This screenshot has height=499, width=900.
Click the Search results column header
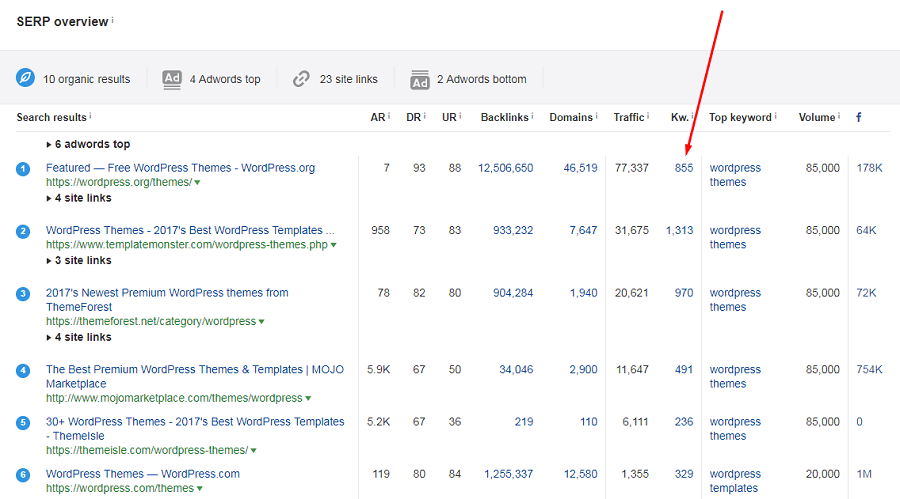pos(51,117)
